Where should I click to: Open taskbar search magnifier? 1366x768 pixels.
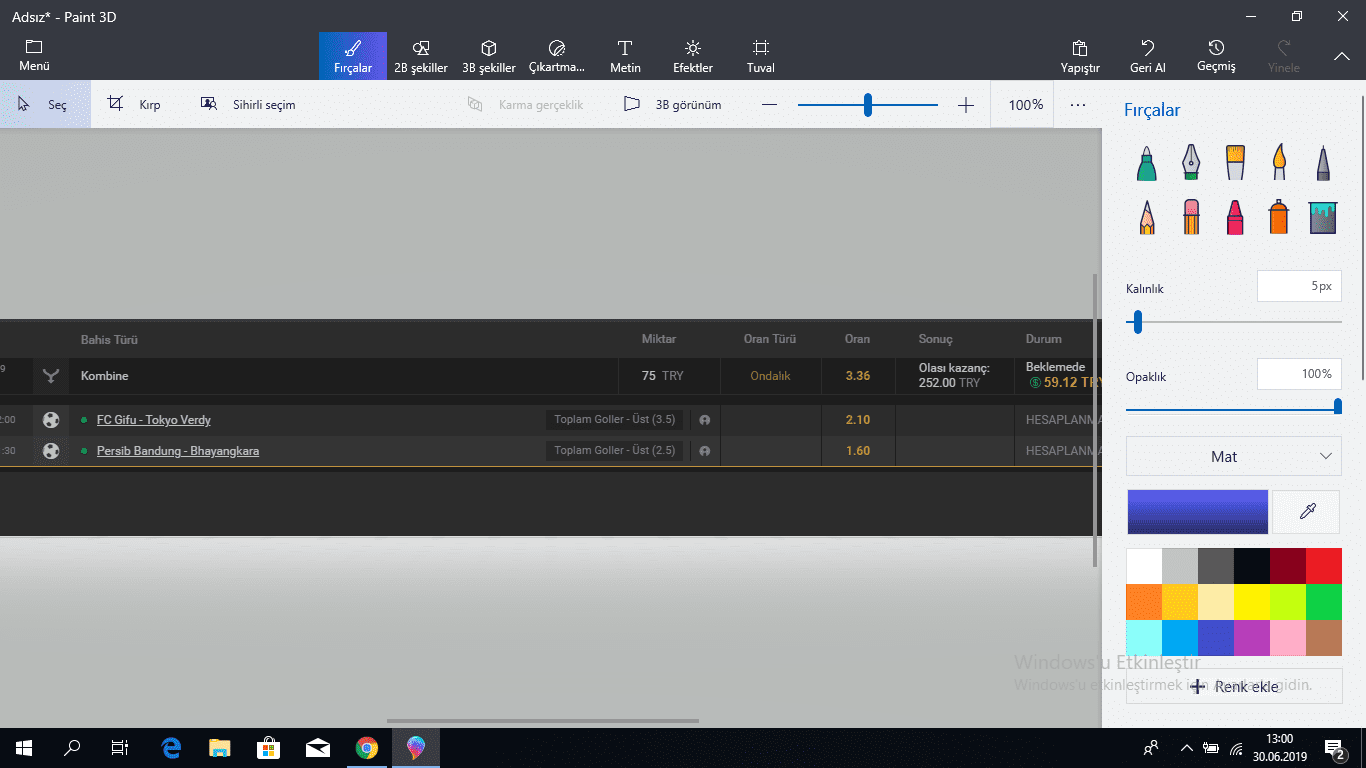(x=72, y=748)
